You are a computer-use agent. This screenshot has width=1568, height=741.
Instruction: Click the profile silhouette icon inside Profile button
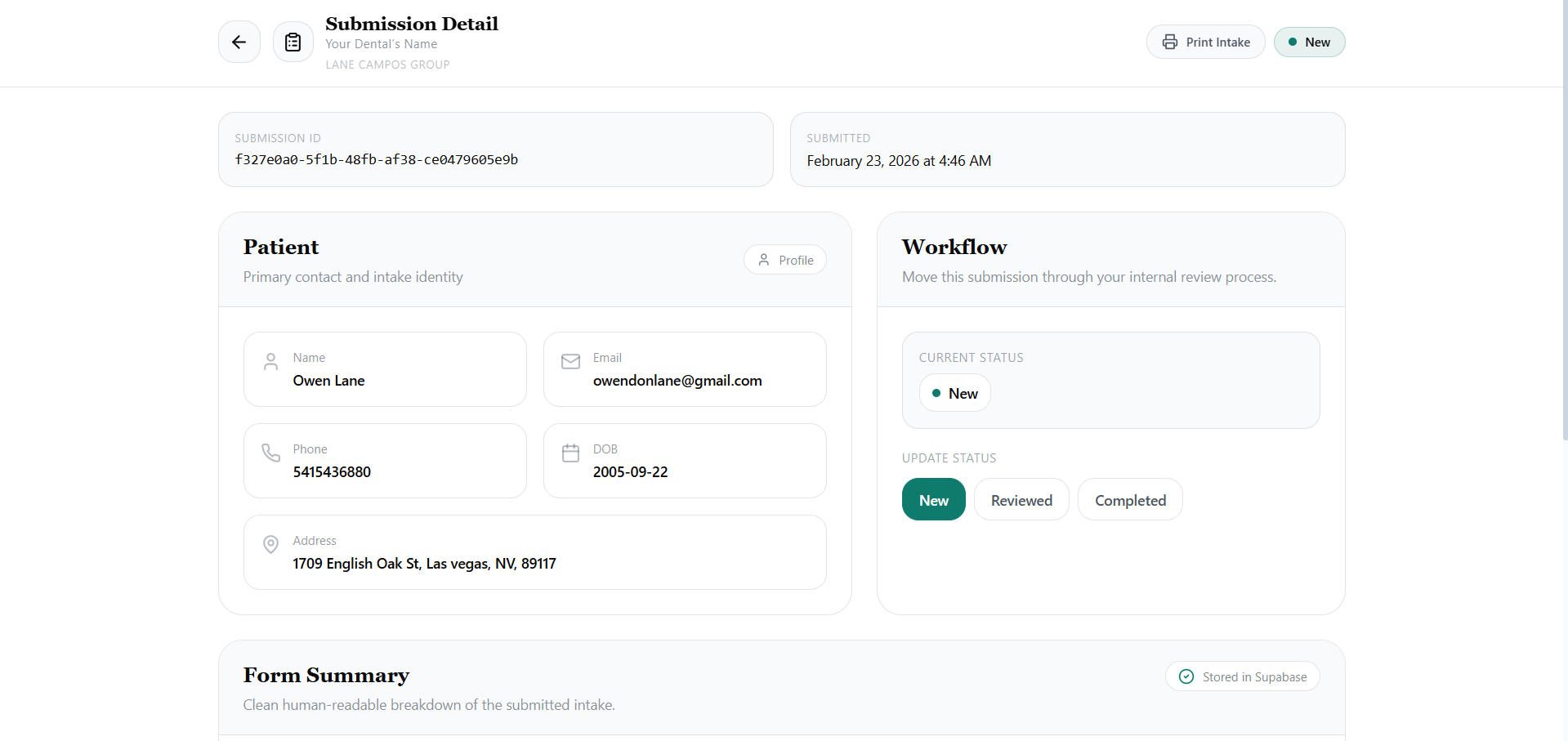point(764,259)
